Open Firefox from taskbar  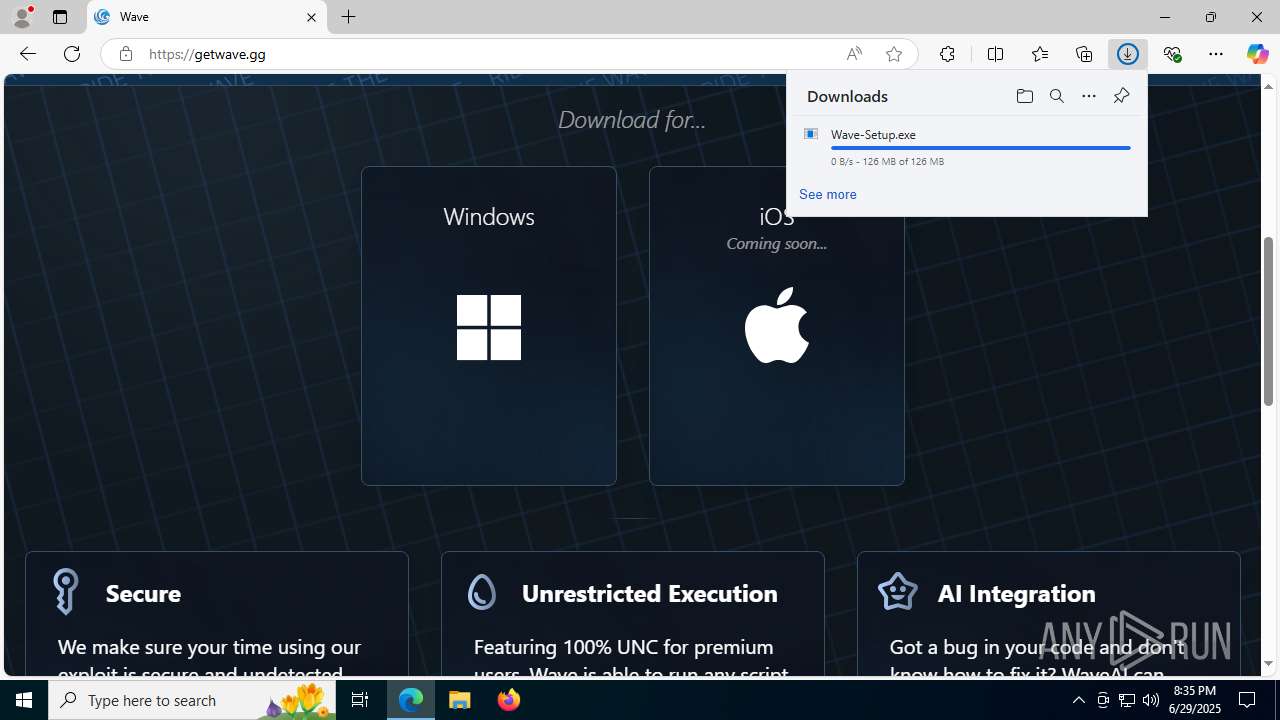click(x=509, y=700)
